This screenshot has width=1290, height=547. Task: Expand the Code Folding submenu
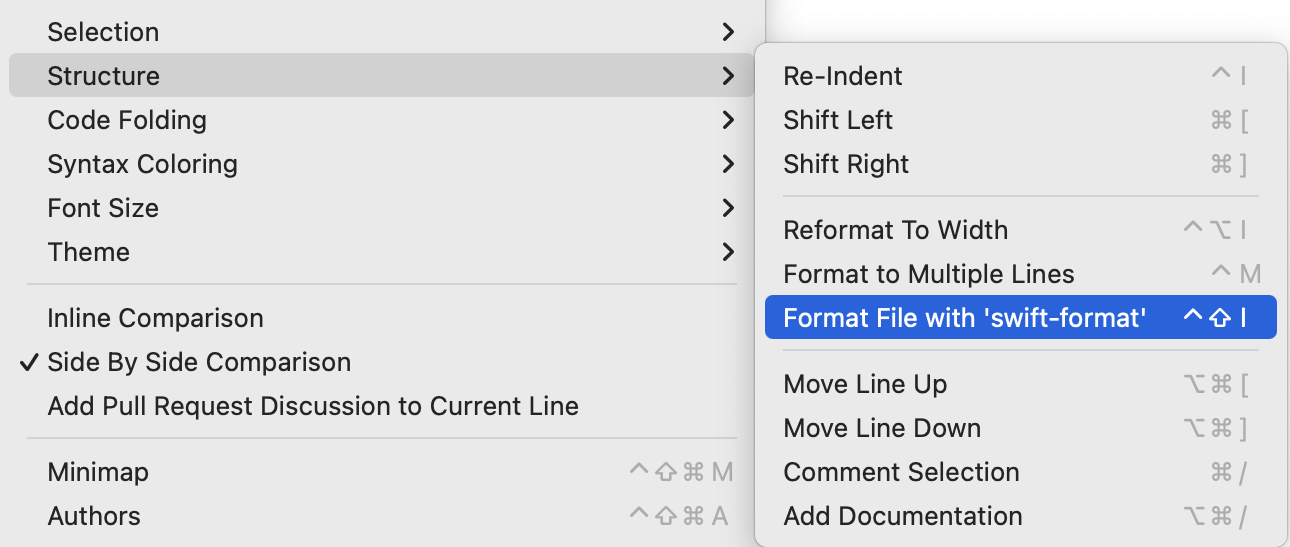[x=127, y=120]
